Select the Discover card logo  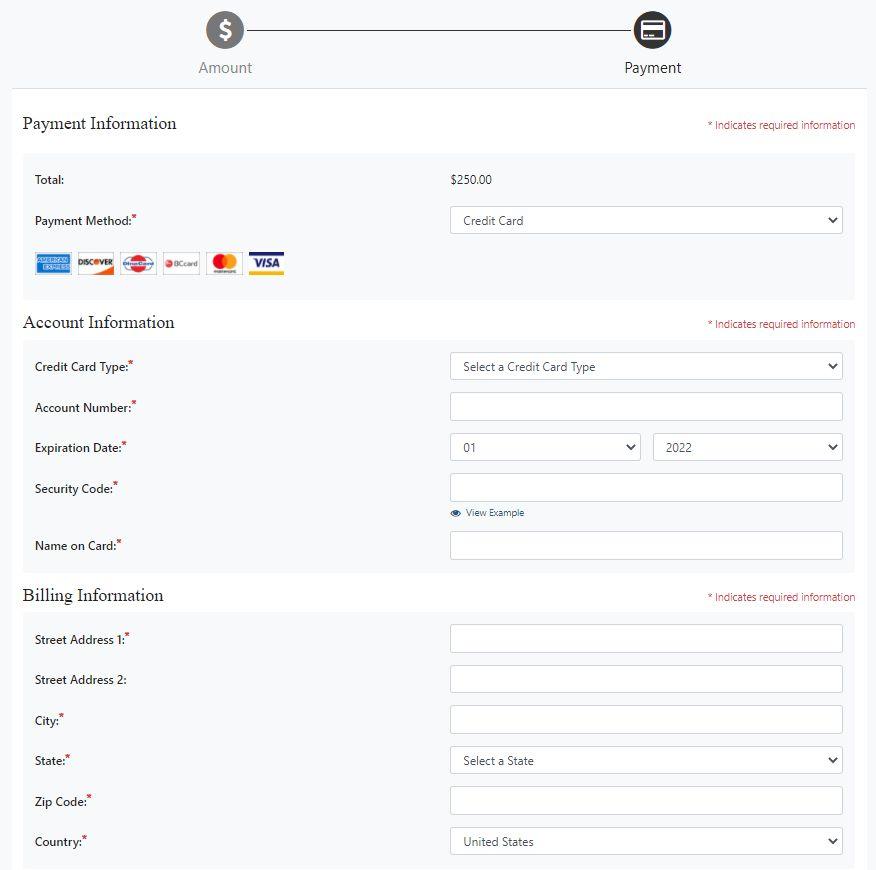coord(95,263)
